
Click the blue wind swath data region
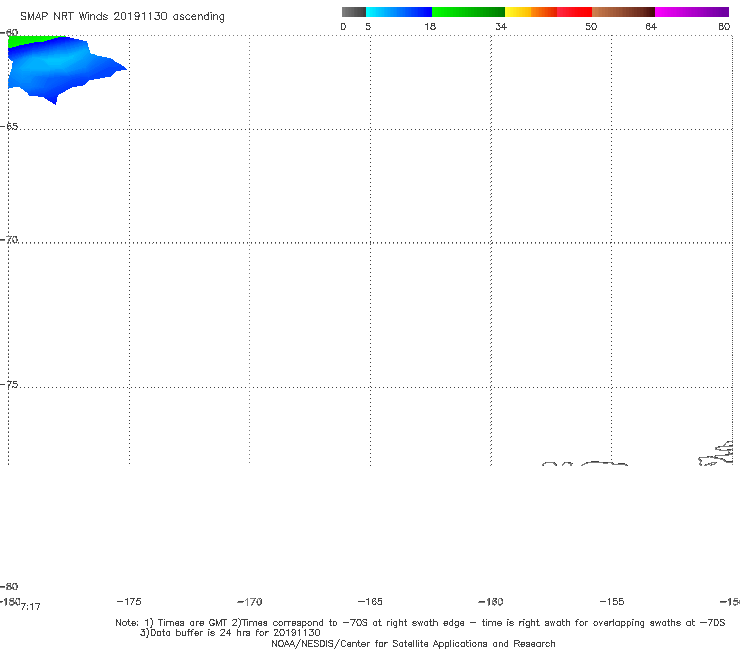click(x=61, y=68)
